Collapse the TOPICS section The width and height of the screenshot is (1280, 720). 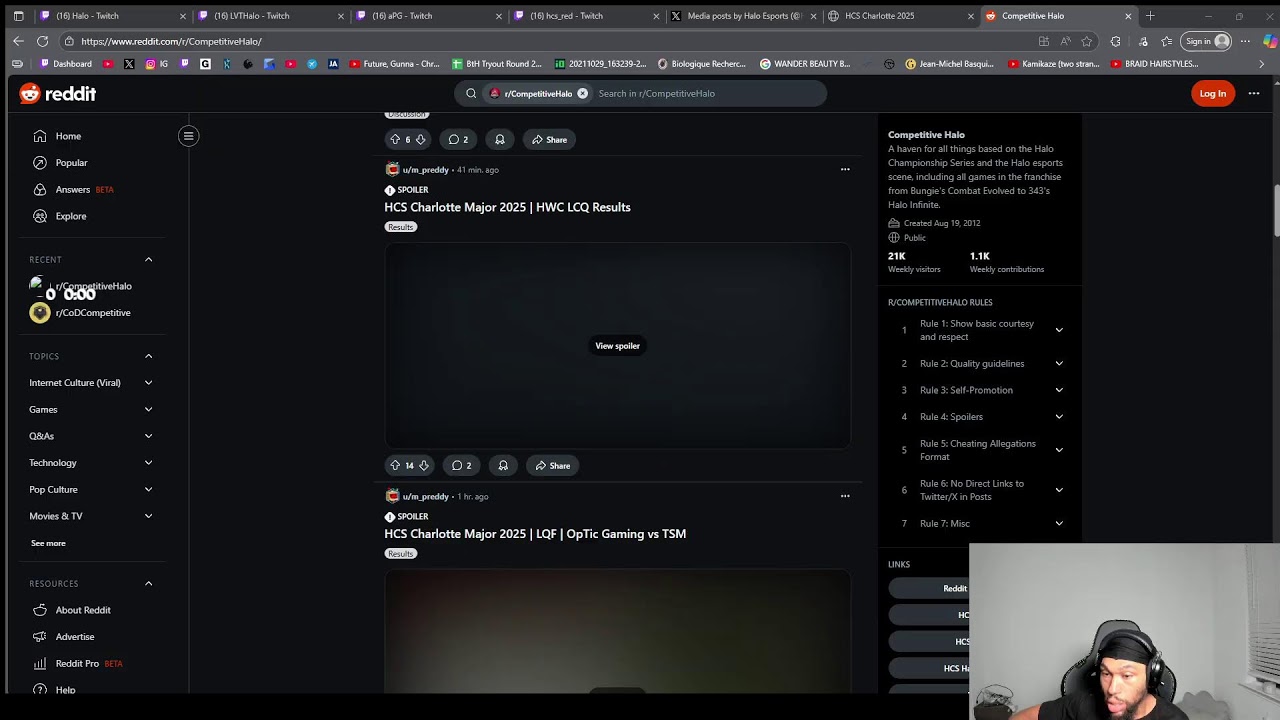pyautogui.click(x=148, y=356)
